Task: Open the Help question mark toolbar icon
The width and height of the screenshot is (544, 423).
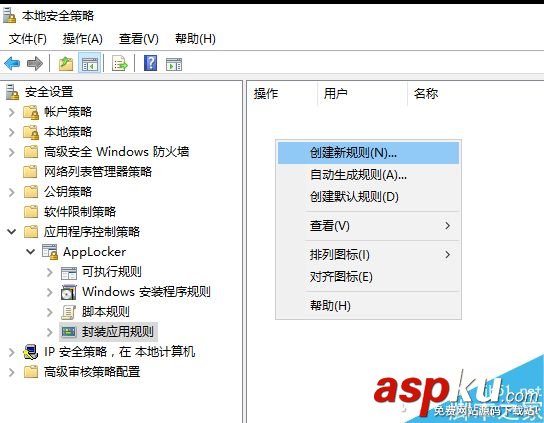Action: click(150, 63)
